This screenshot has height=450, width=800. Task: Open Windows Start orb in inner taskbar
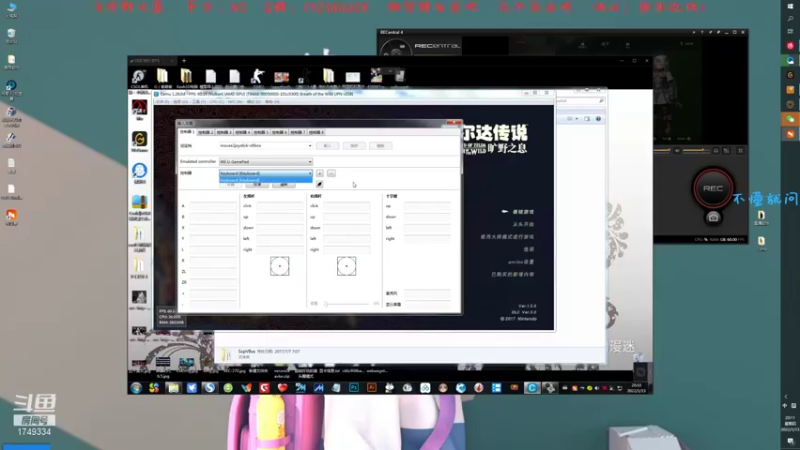136,388
